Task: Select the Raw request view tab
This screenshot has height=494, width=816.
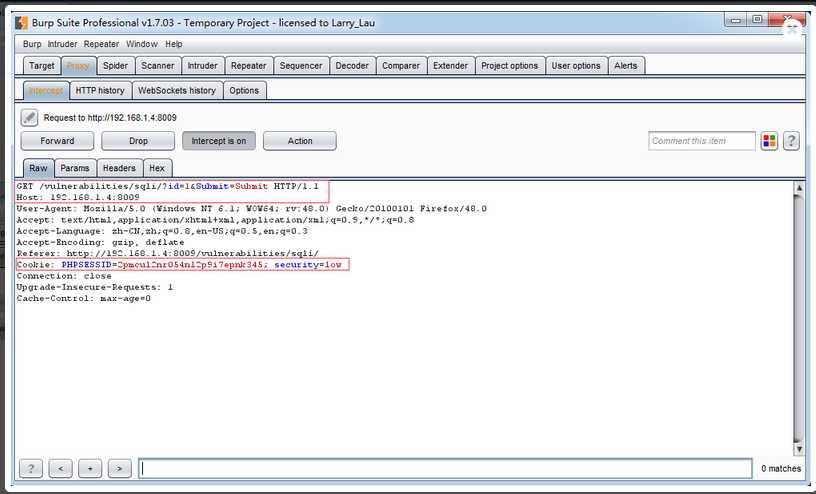Action: click(38, 168)
